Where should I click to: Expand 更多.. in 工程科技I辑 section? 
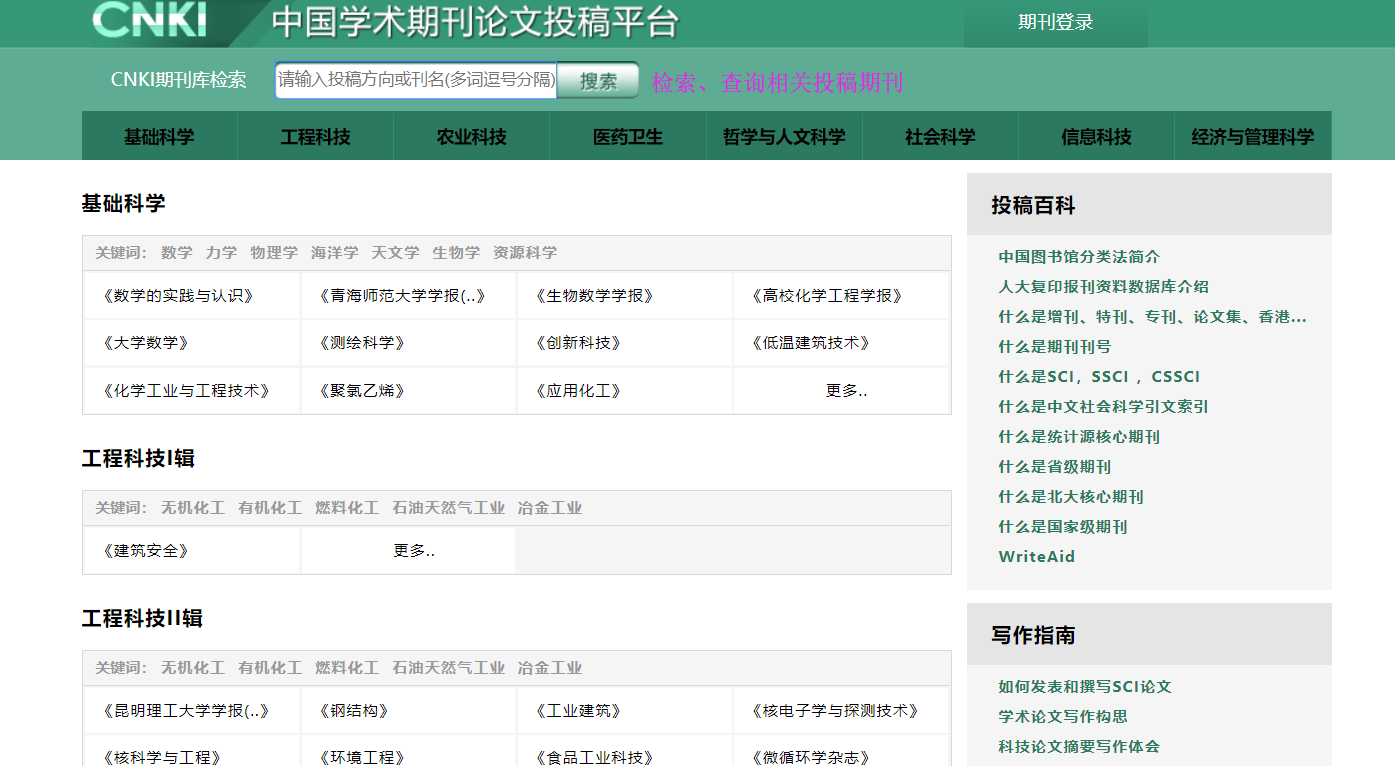click(x=414, y=551)
